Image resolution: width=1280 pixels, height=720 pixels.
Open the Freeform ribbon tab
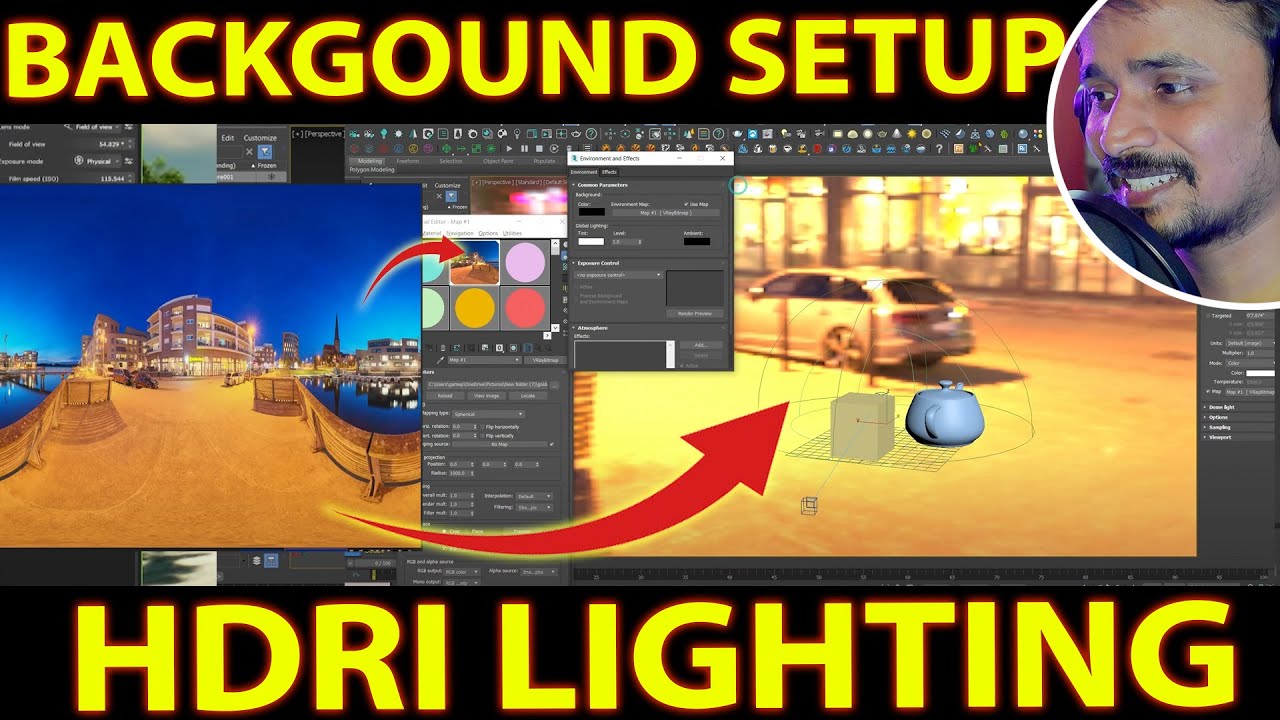pyautogui.click(x=408, y=161)
